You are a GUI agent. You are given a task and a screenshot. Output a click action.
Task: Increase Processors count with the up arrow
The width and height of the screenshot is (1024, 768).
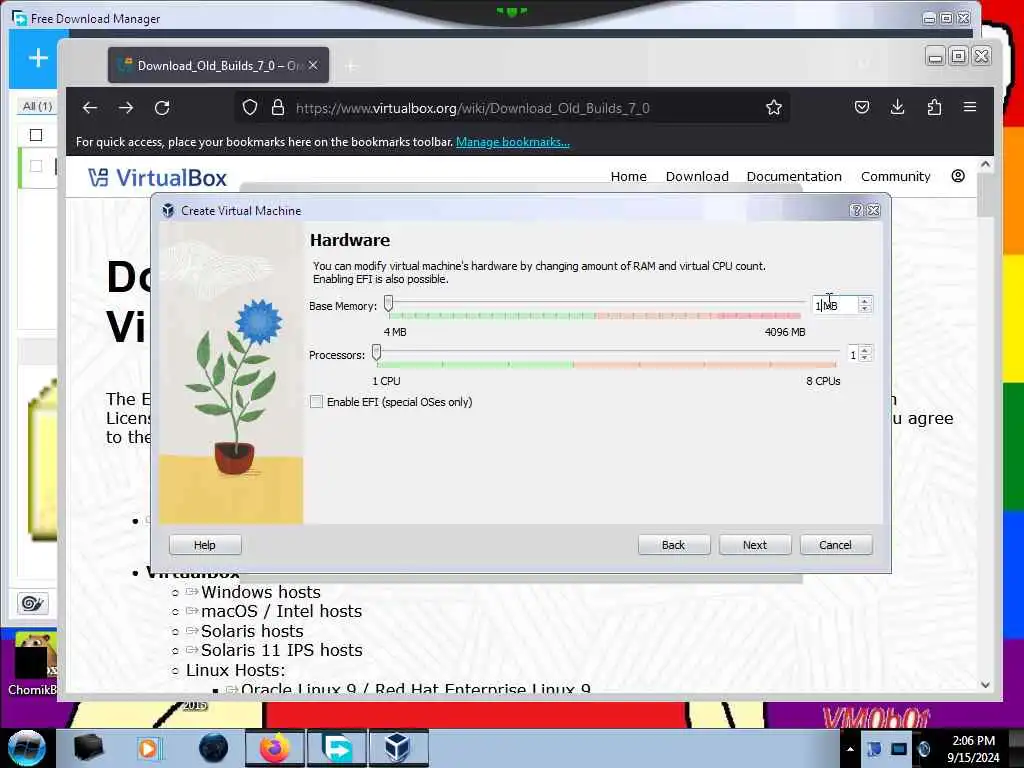point(865,350)
